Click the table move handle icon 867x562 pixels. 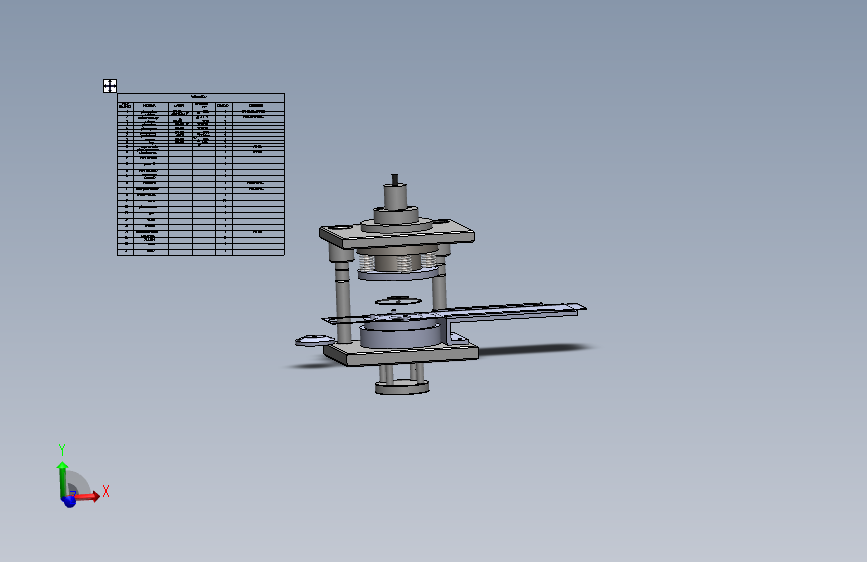[109, 86]
